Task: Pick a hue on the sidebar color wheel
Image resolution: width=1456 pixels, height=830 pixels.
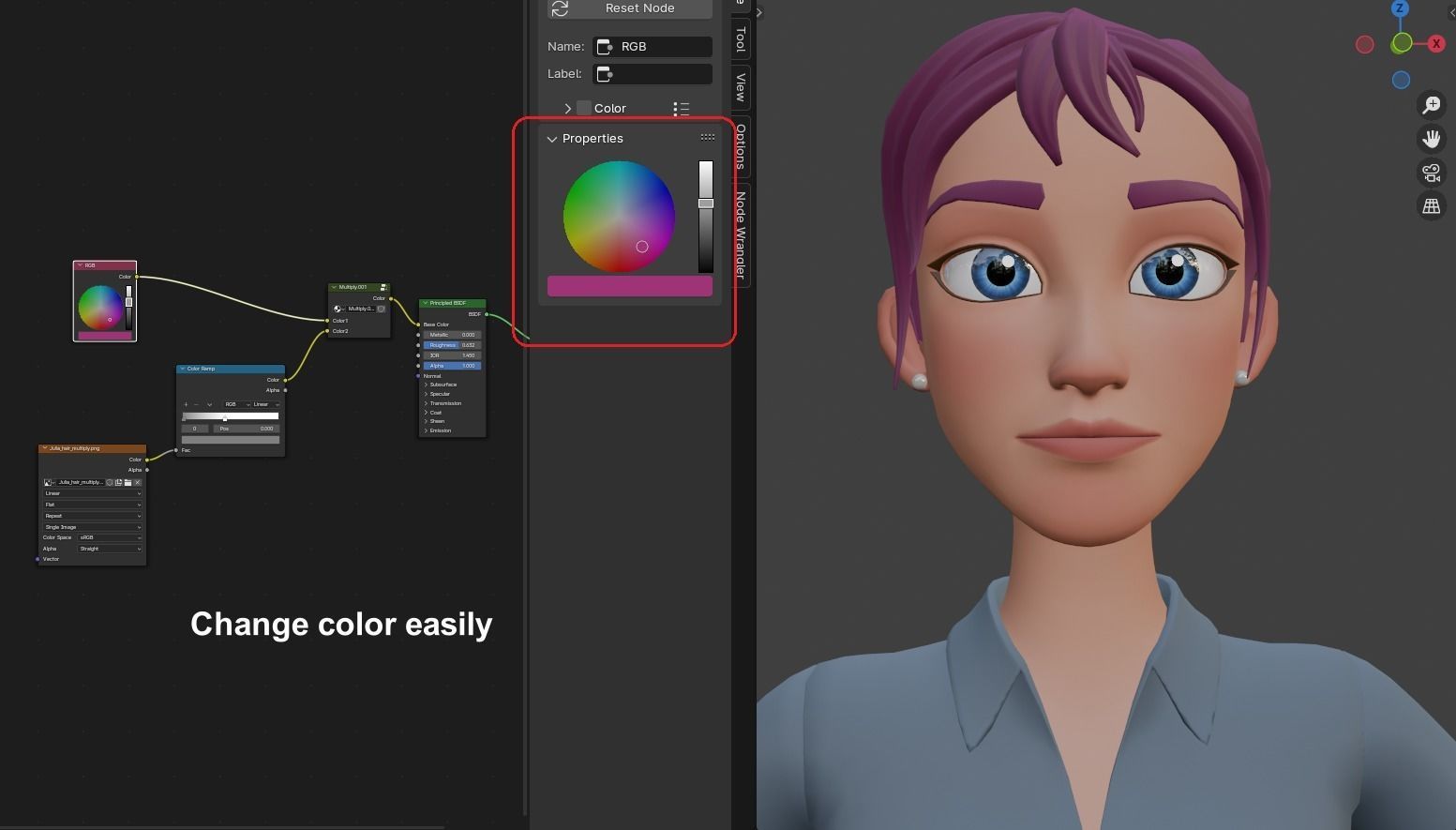Action: tap(619, 217)
